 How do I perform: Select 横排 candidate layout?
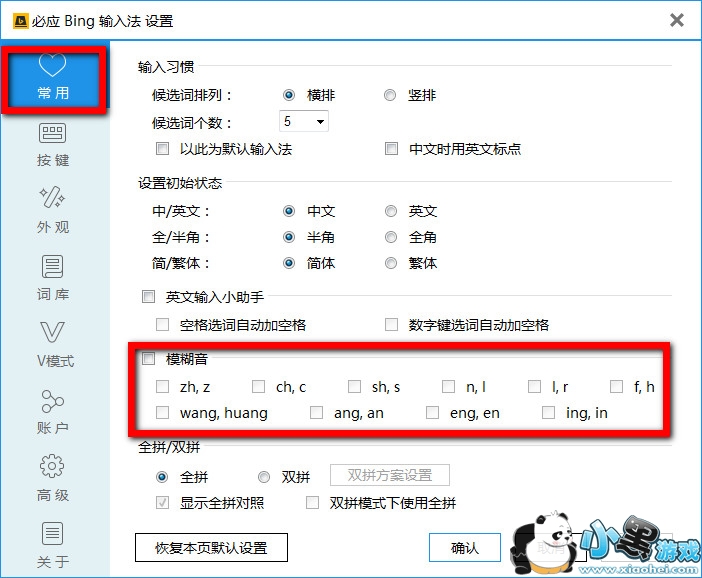289,95
